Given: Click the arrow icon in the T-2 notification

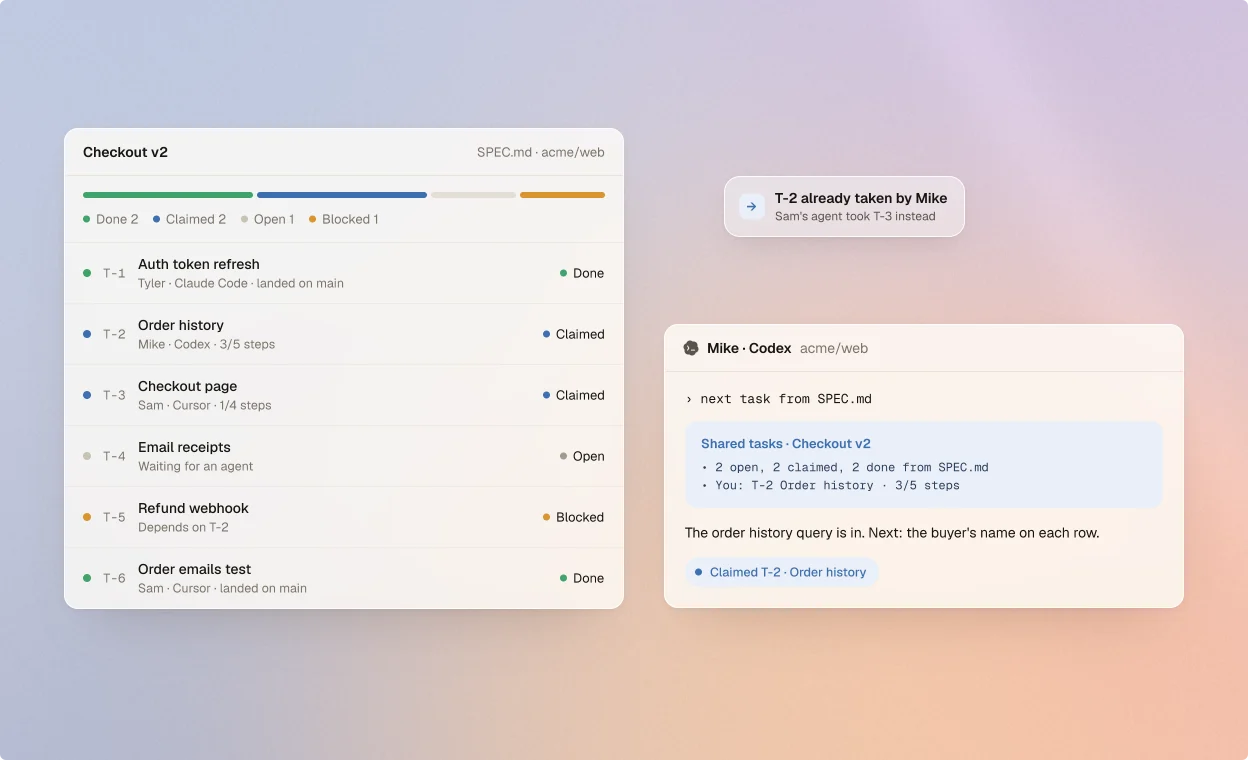Looking at the screenshot, I should point(751,206).
